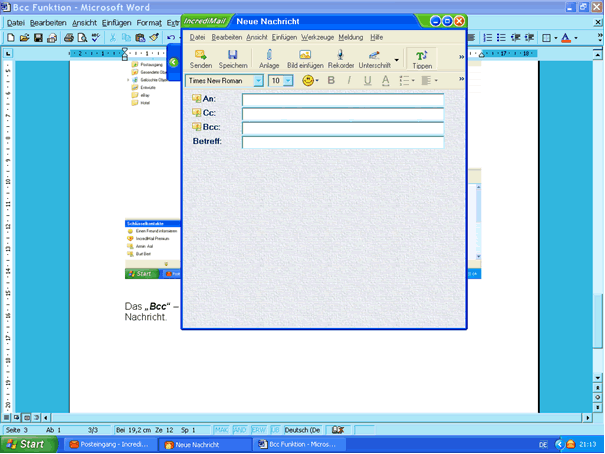
Task: Click into the An recipient field
Action: pyautogui.click(x=343, y=100)
